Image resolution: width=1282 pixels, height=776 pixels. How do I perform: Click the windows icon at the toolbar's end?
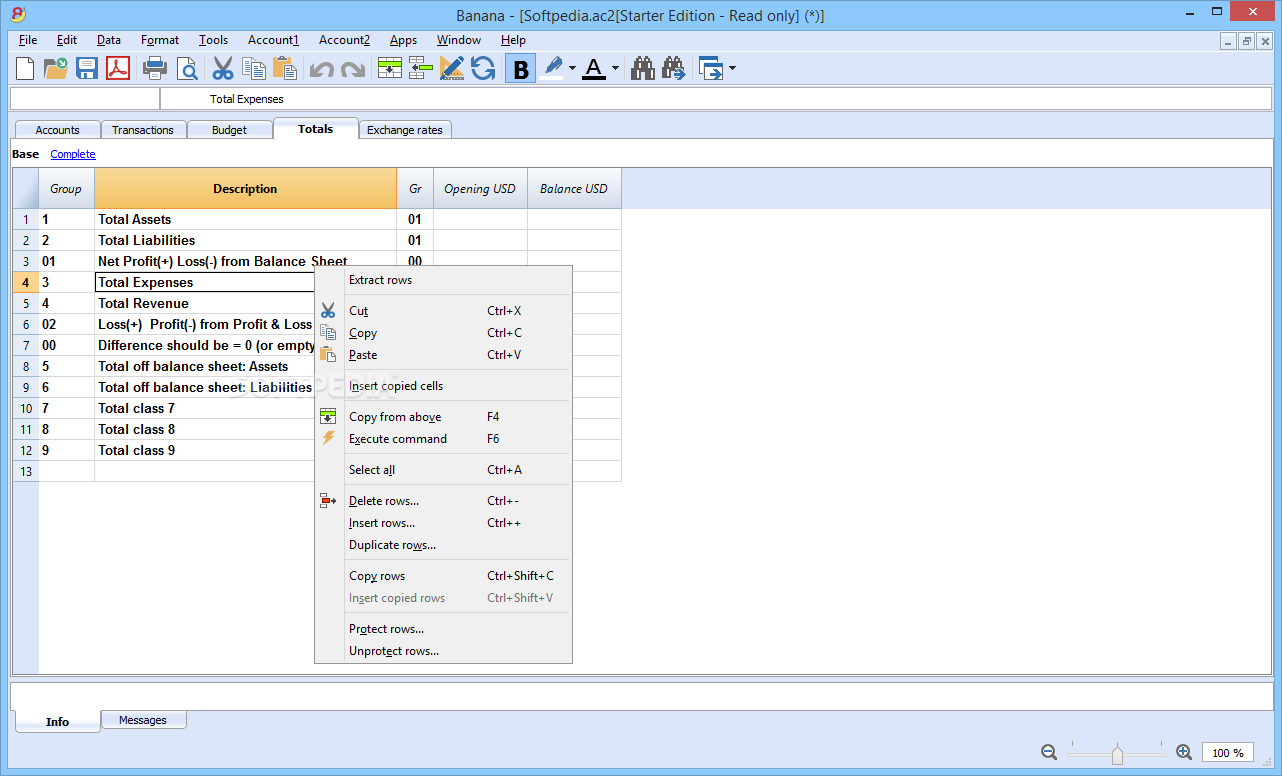coord(711,68)
